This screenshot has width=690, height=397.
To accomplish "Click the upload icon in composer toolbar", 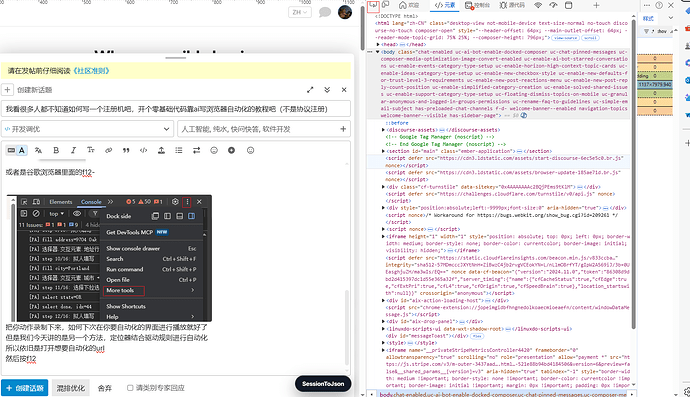I will 161,151.
